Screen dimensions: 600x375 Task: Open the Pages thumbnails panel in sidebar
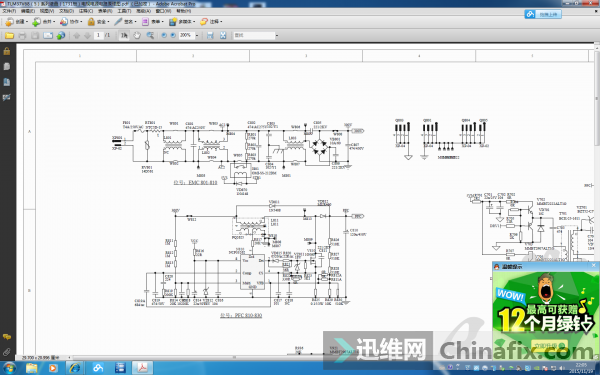coord(7,67)
